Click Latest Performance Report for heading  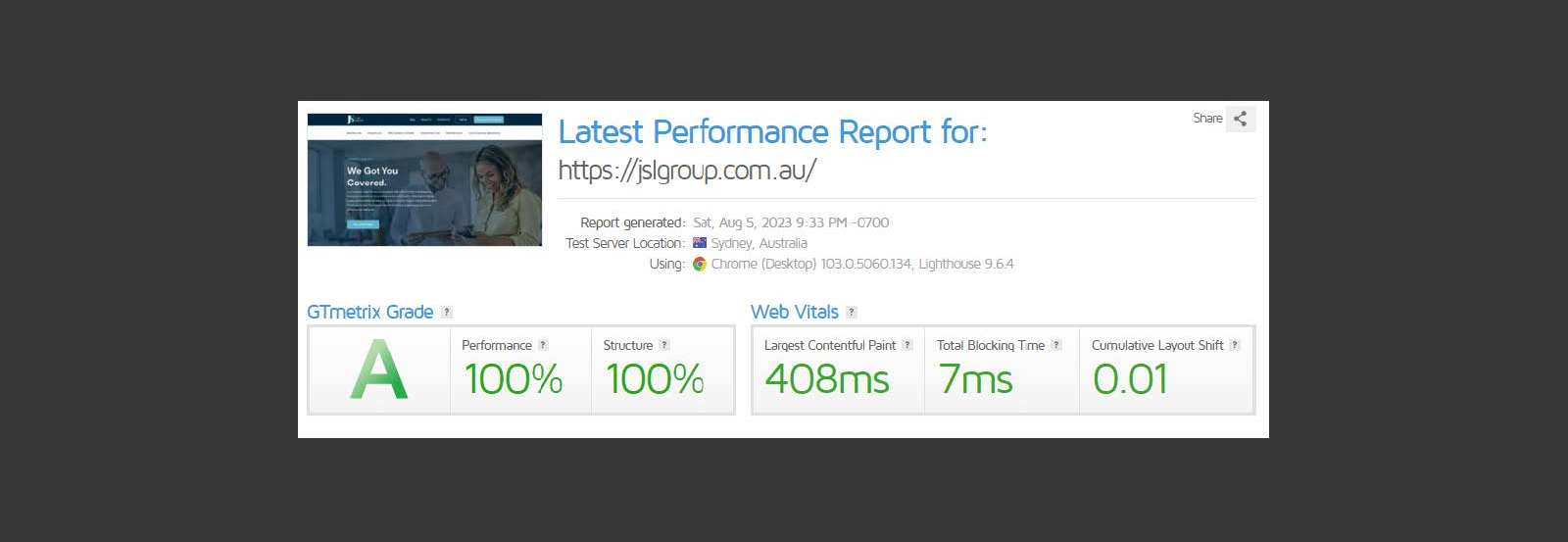tap(773, 131)
